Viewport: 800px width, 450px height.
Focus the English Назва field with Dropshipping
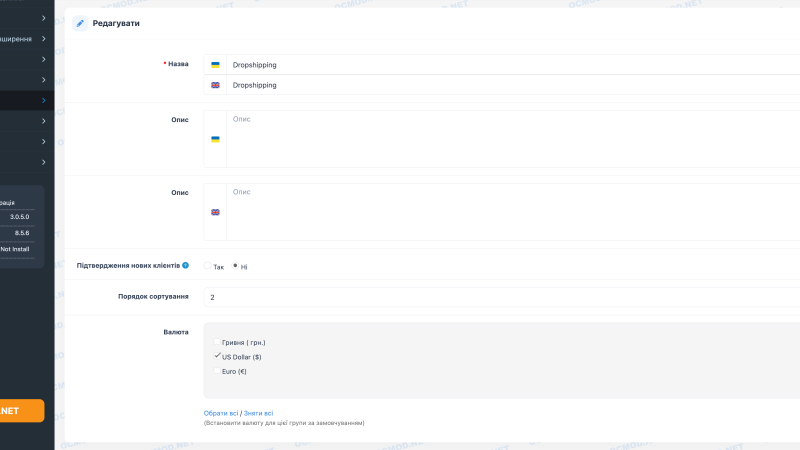pyautogui.click(x=513, y=85)
